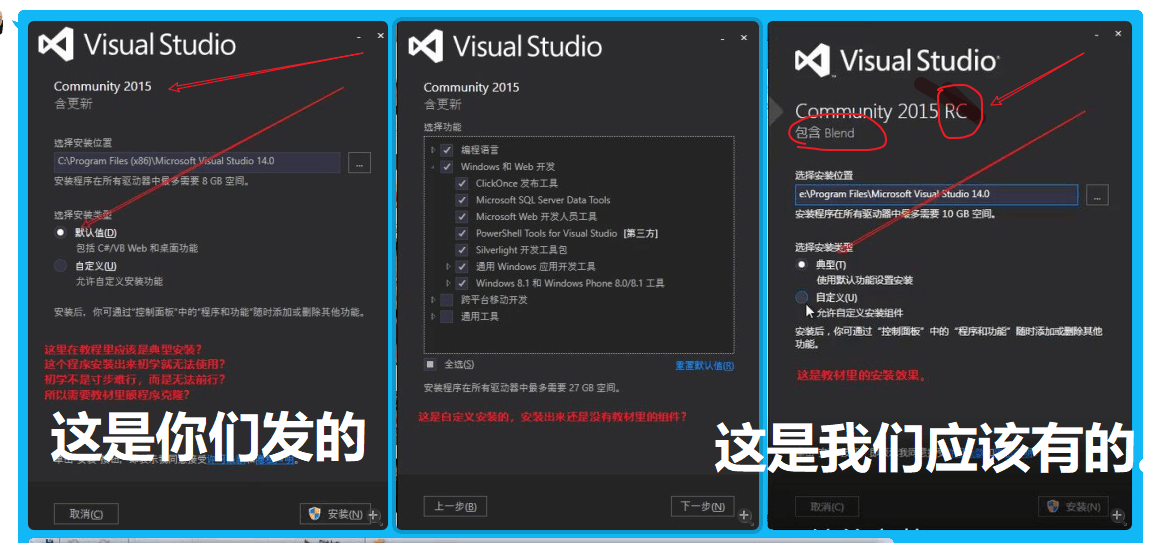Click 'Community 2015 RC' title text
The height and width of the screenshot is (543, 1151).
click(882, 112)
